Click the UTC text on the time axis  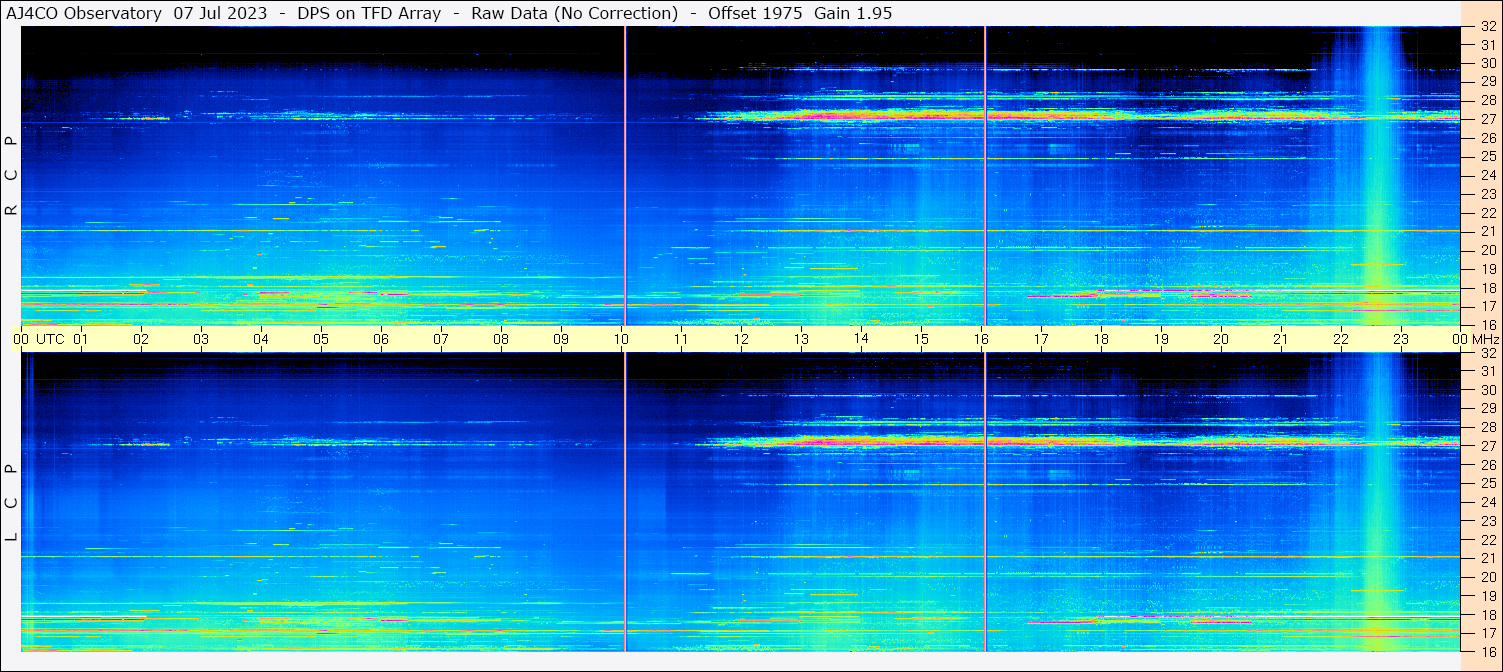tap(51, 339)
